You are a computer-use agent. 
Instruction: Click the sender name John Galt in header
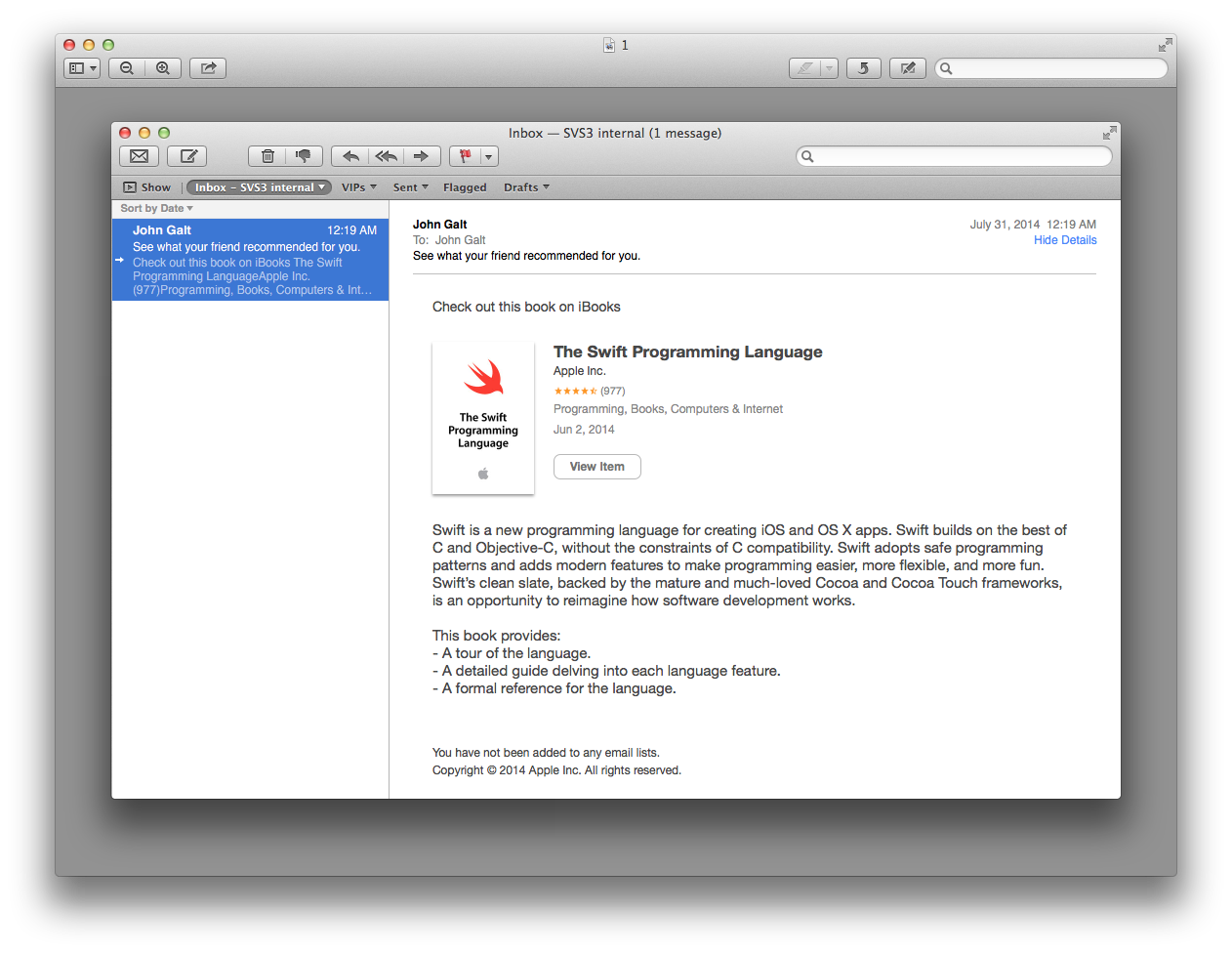click(440, 225)
